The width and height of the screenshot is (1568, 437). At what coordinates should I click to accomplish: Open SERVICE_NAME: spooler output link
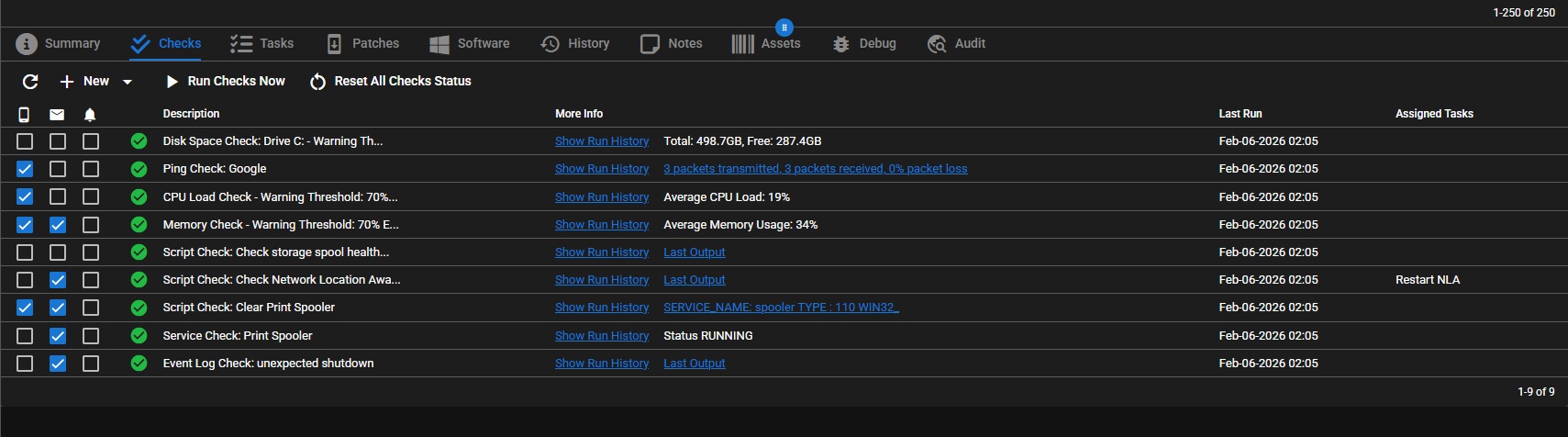click(x=782, y=308)
